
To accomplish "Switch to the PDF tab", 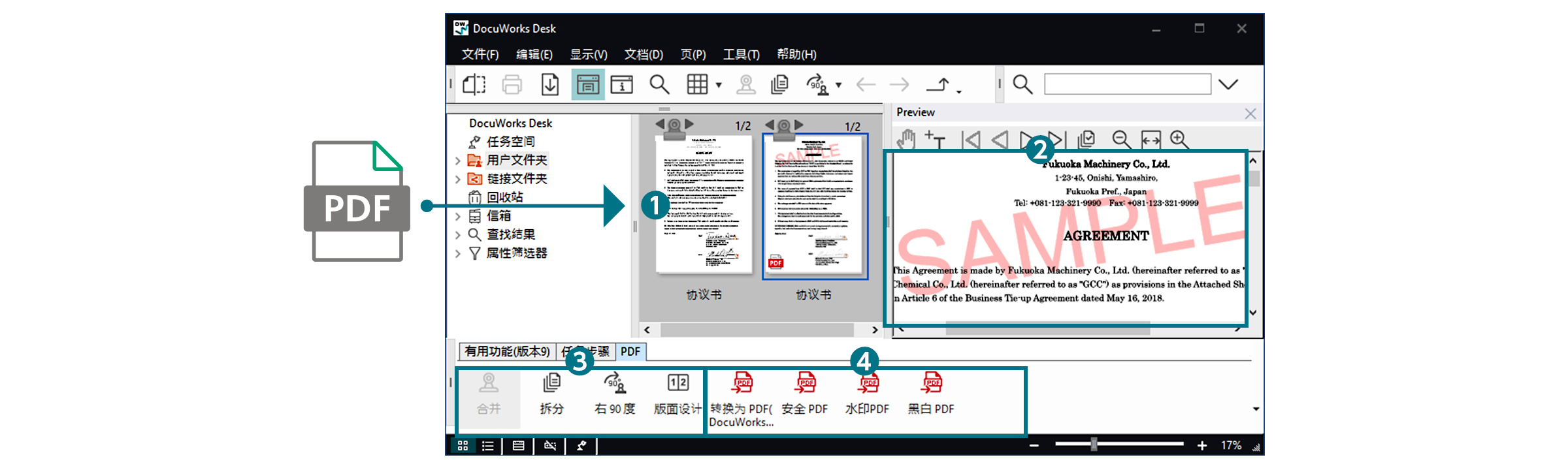I will point(630,351).
